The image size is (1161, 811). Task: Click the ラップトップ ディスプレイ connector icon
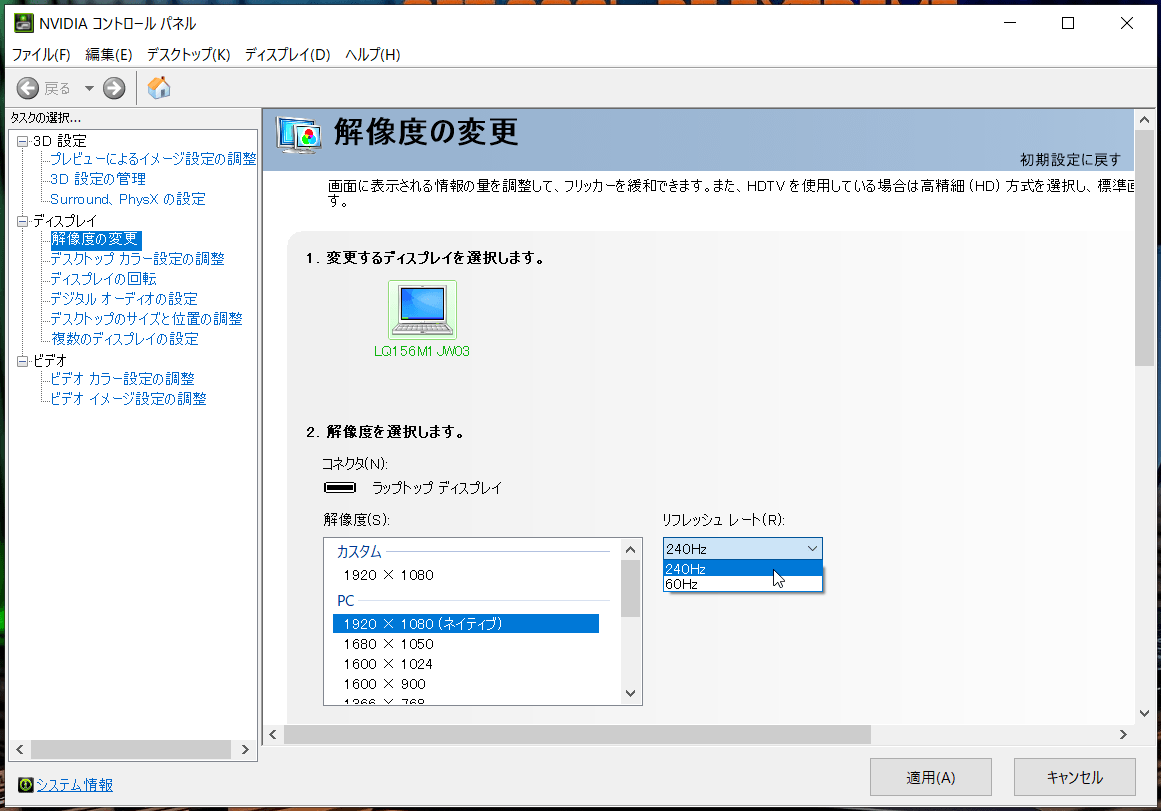point(340,487)
